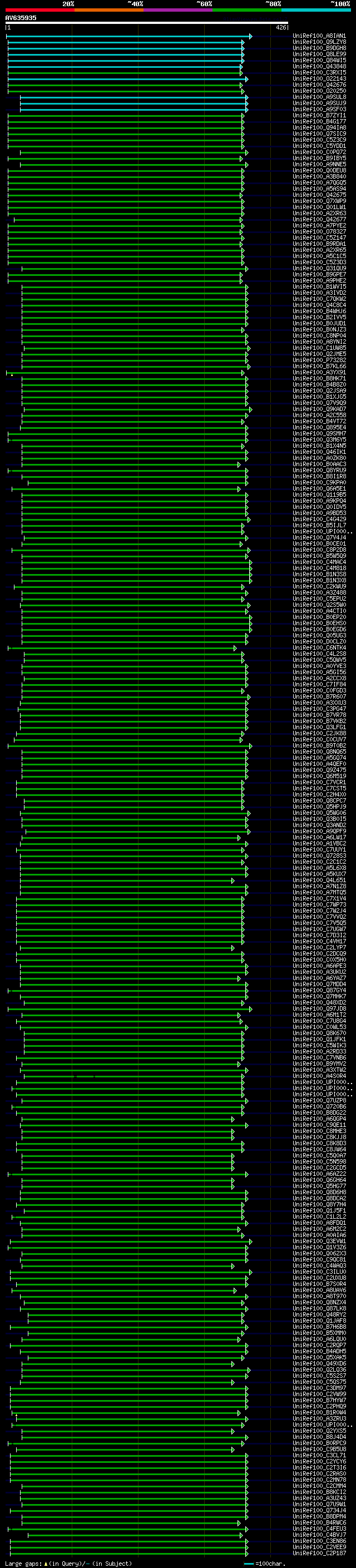The height and width of the screenshot is (1568, 356).
Task: Open hit UniRef100_Q5HPJ9
Action: click(319, 807)
